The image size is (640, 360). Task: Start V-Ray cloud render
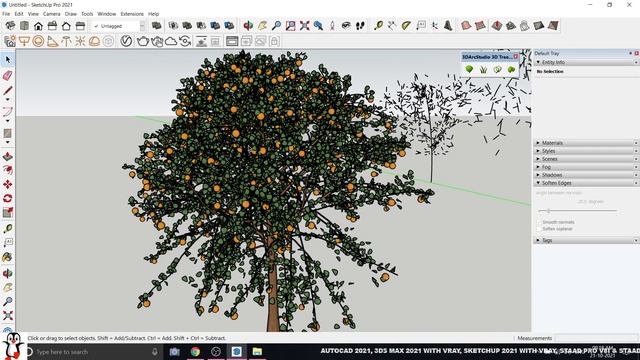pos(171,41)
